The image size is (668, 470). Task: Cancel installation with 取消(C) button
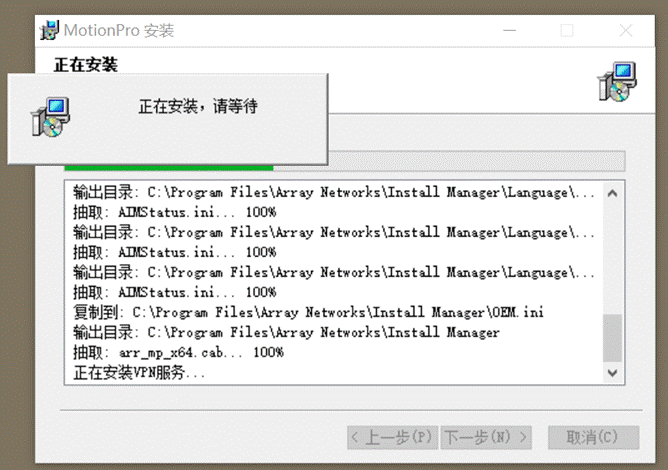593,437
